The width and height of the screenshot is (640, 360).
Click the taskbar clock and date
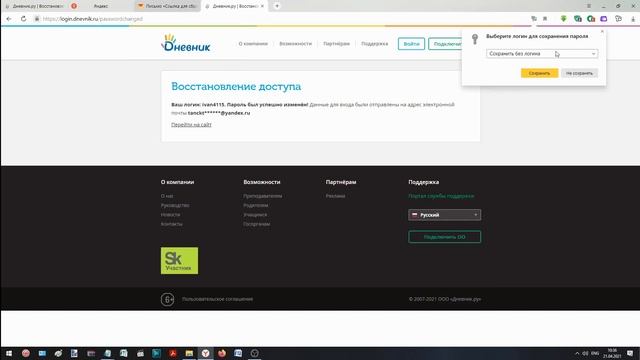point(612,353)
